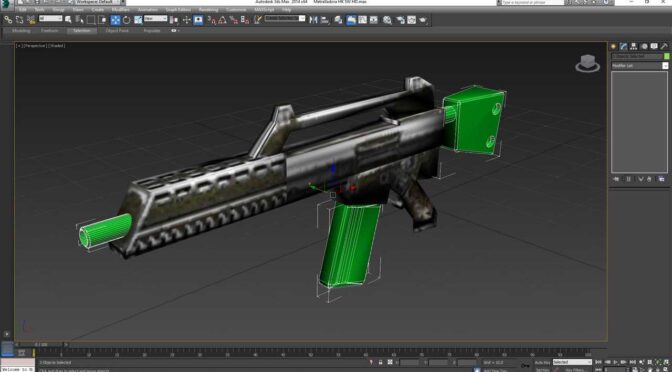The height and width of the screenshot is (372, 672).
Task: Open the Modifiers menu
Action: tap(120, 9)
